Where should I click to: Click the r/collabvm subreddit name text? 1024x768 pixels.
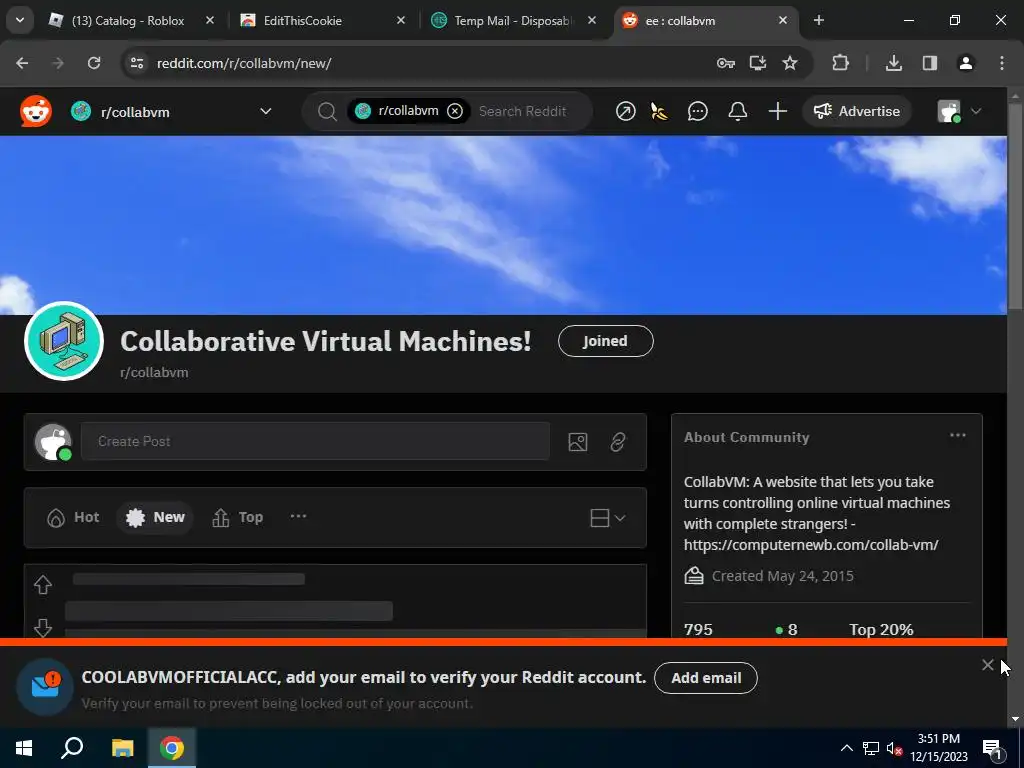(x=154, y=372)
